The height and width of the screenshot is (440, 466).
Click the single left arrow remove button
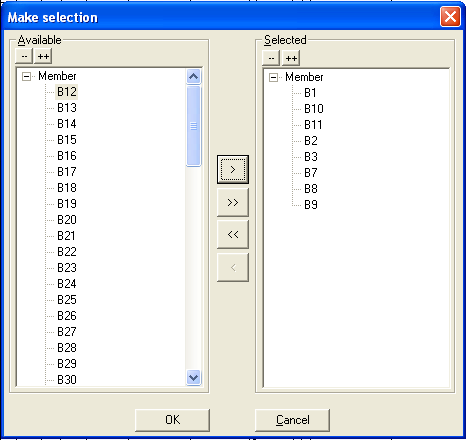click(x=233, y=267)
